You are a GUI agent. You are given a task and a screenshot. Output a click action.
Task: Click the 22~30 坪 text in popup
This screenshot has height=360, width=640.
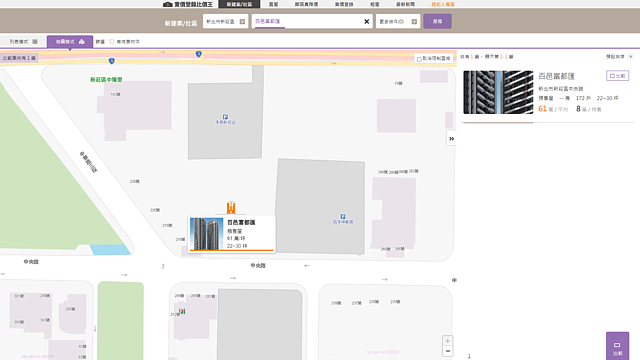[237, 246]
